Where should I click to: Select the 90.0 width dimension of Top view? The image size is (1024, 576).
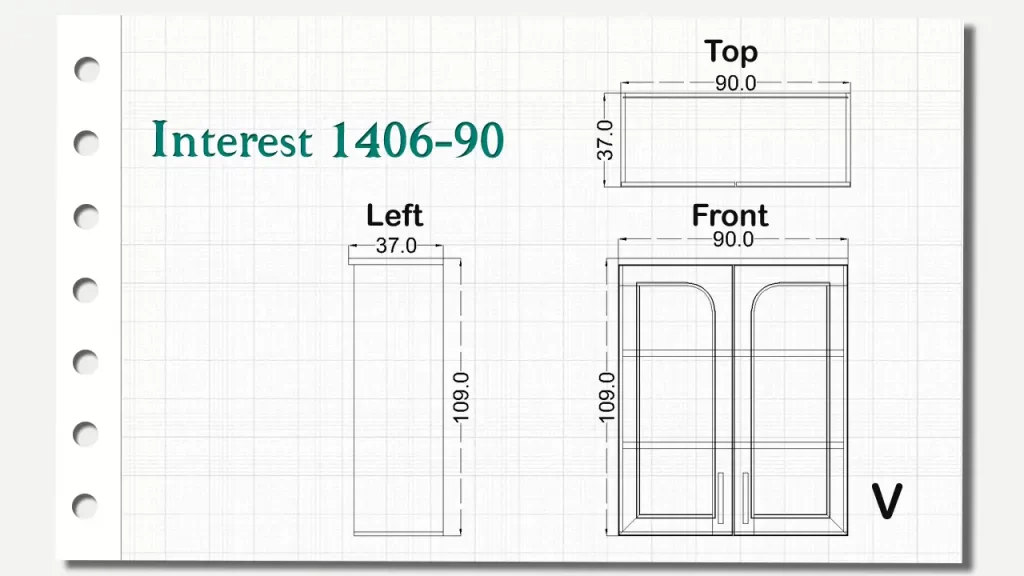[x=735, y=84]
